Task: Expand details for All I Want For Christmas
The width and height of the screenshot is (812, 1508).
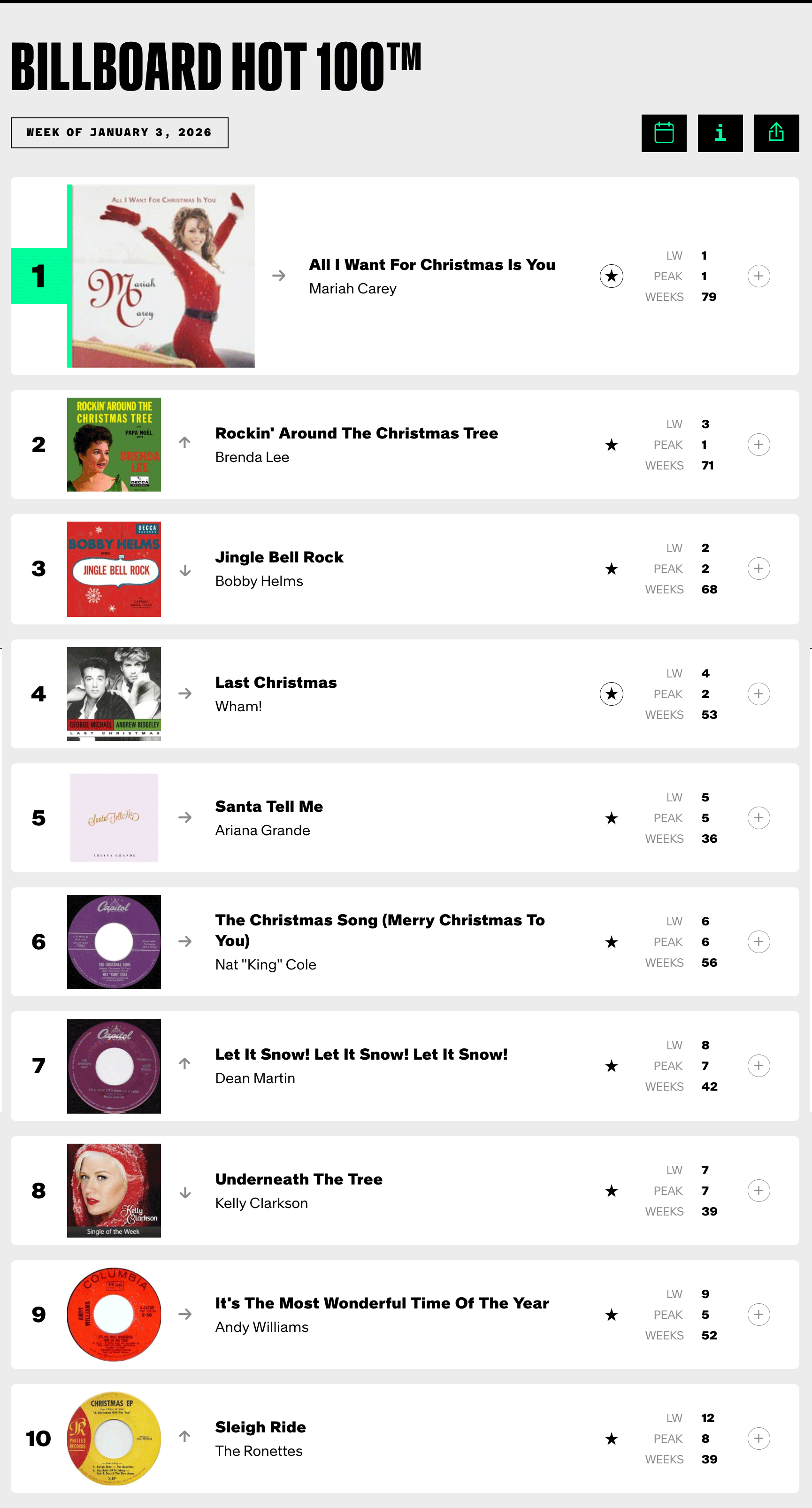Action: pyautogui.click(x=758, y=276)
